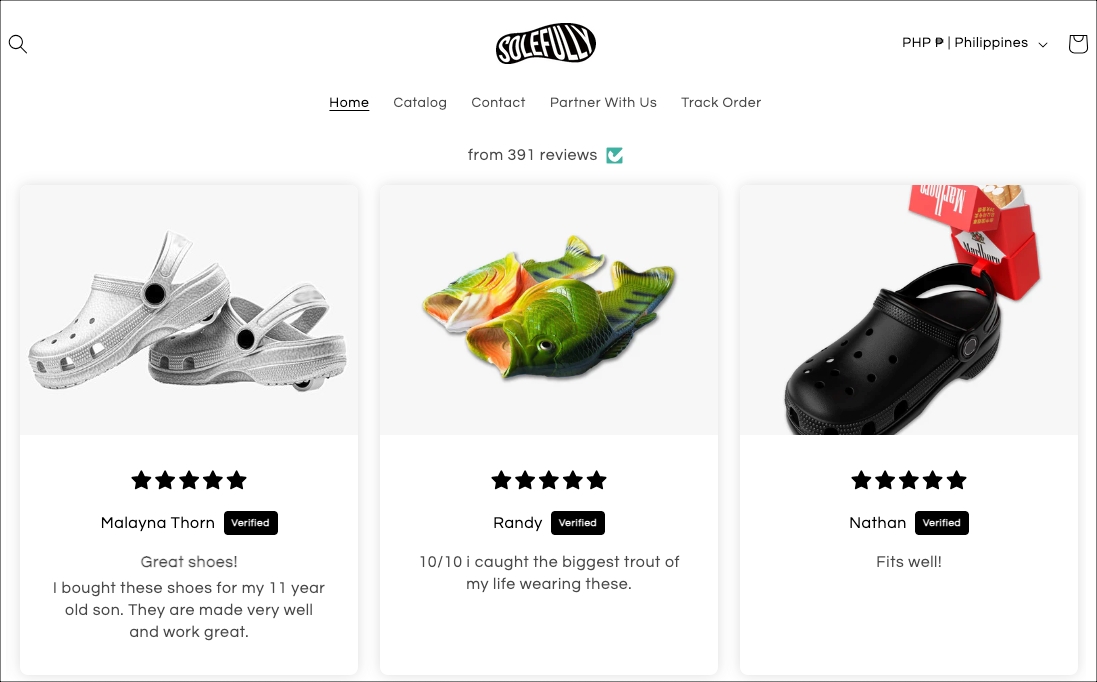Click the Solefully logo

(x=546, y=43)
